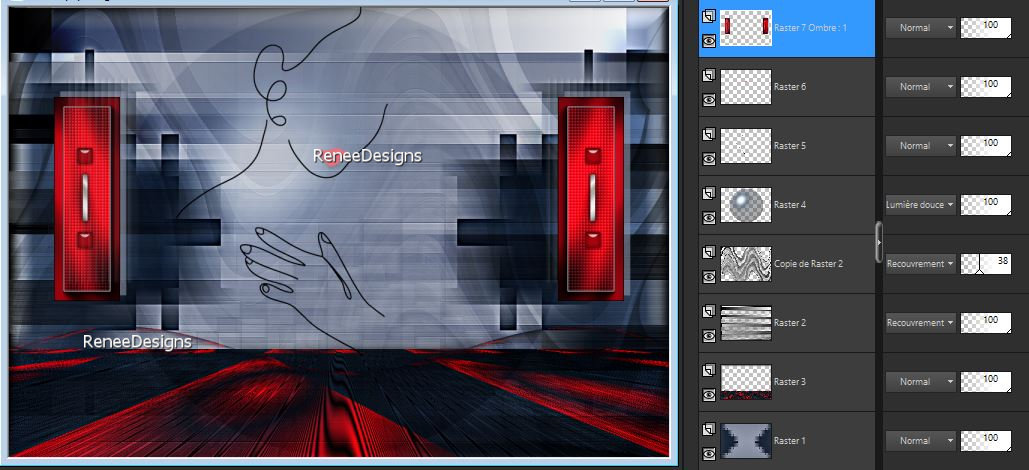Click opacity slider of Raster 4 layer
This screenshot has width=1029, height=470.
tap(986, 205)
